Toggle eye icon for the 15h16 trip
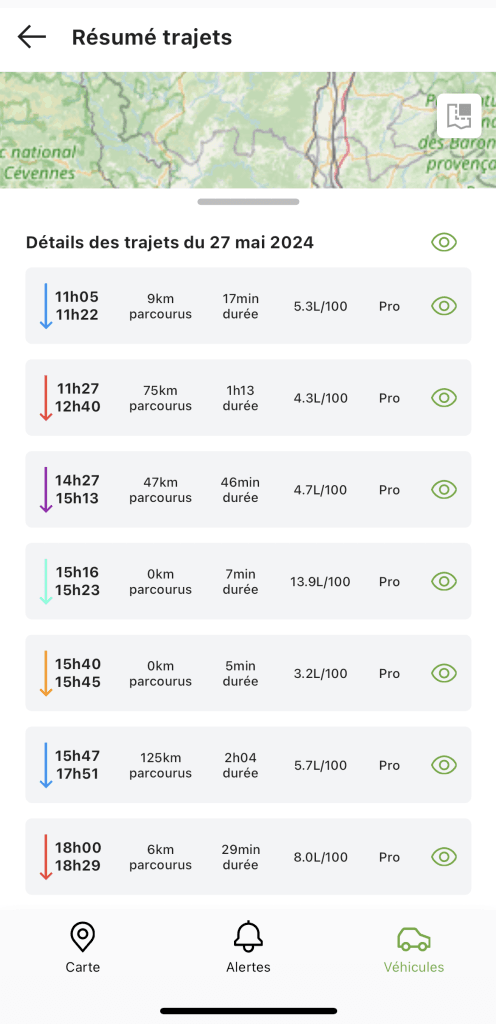Screen dimensions: 496x1024 pyautogui.click(x=444, y=581)
